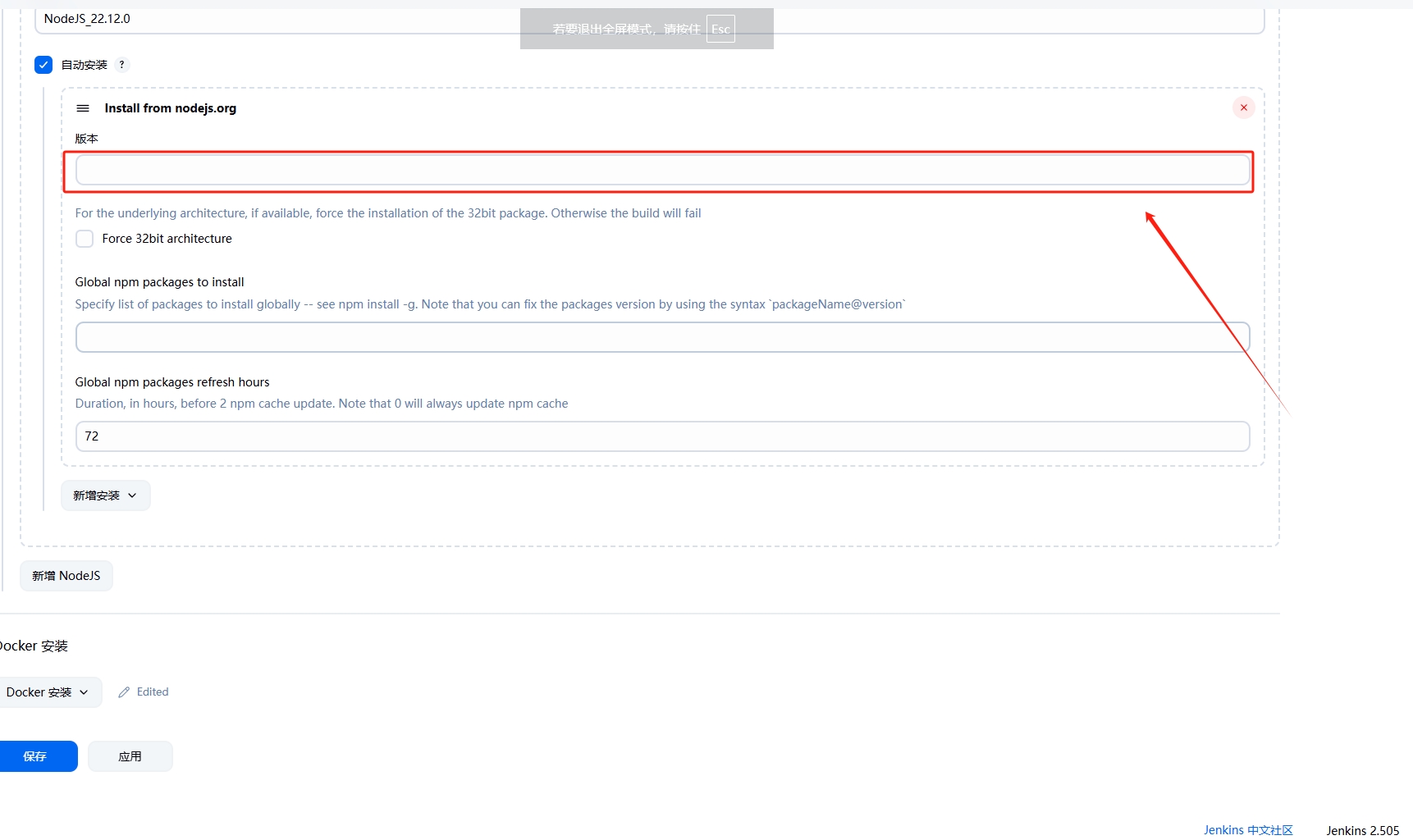Screen dimensions: 1413x840
Task: Click the pencil icon next to Edited
Action: pyautogui.click(x=124, y=692)
